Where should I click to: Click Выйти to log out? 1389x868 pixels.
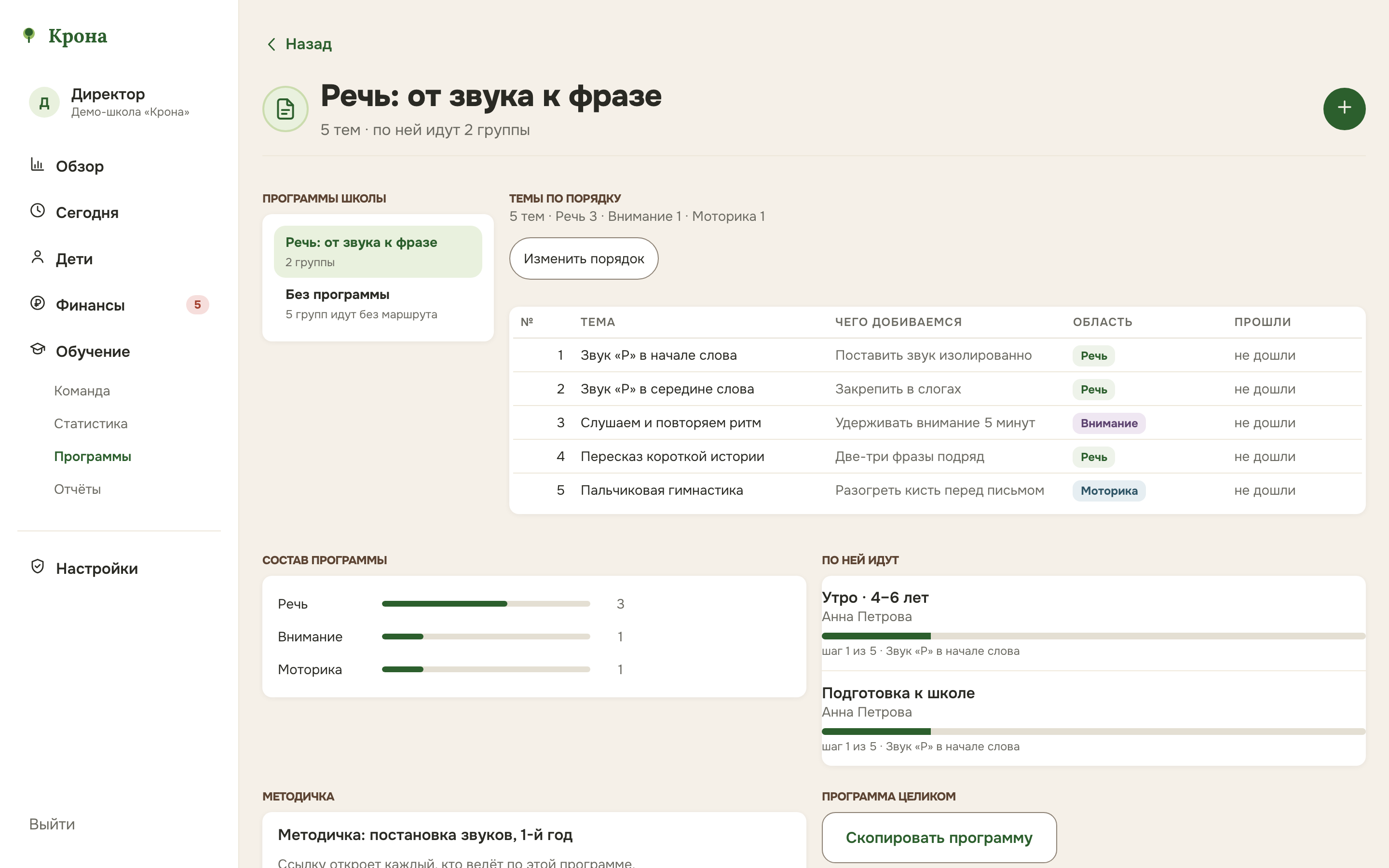click(52, 825)
